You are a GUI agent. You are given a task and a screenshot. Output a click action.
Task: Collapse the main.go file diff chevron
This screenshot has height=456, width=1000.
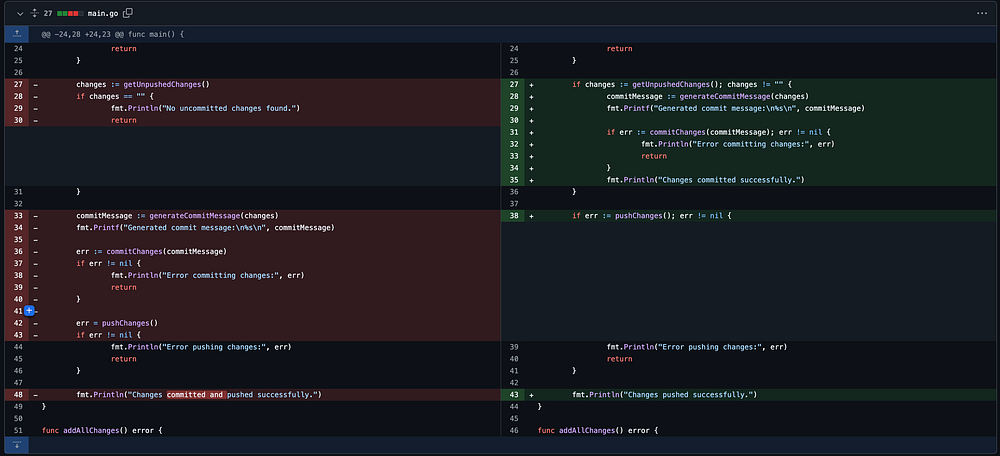coord(19,13)
